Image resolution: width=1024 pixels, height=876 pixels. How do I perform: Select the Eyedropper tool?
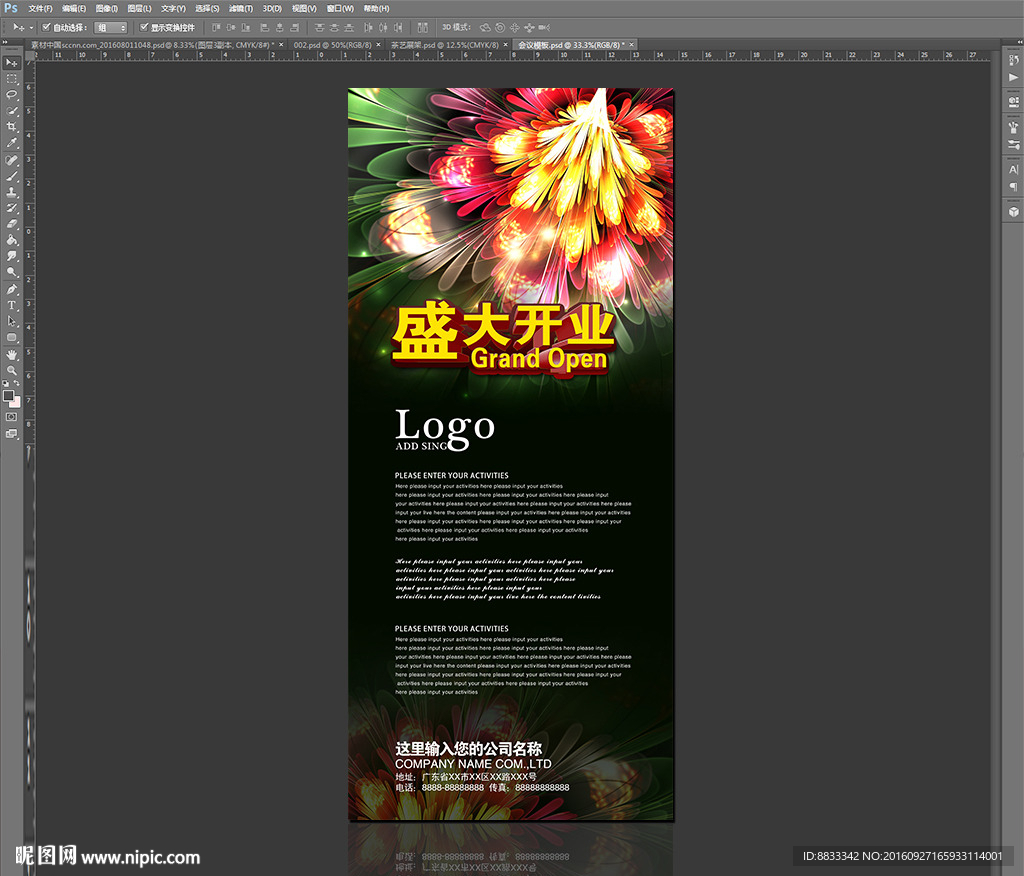click(x=12, y=143)
